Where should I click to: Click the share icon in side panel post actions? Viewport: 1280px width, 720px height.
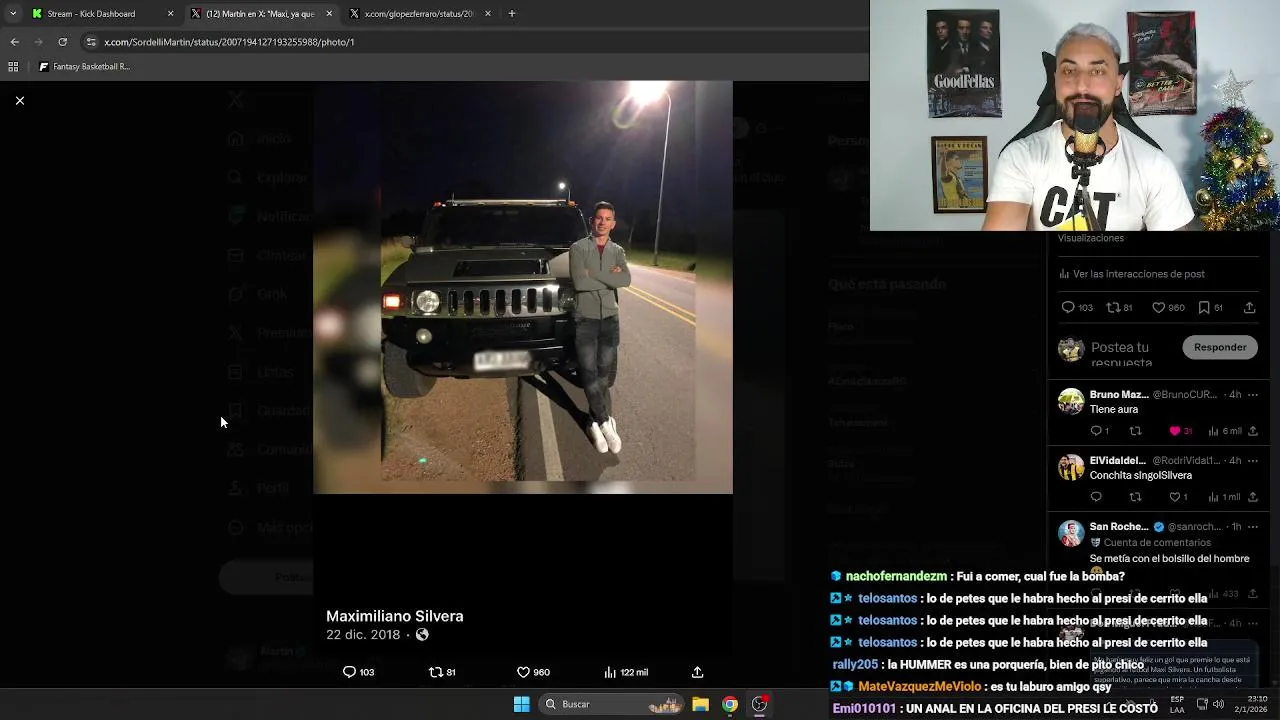click(x=1249, y=308)
